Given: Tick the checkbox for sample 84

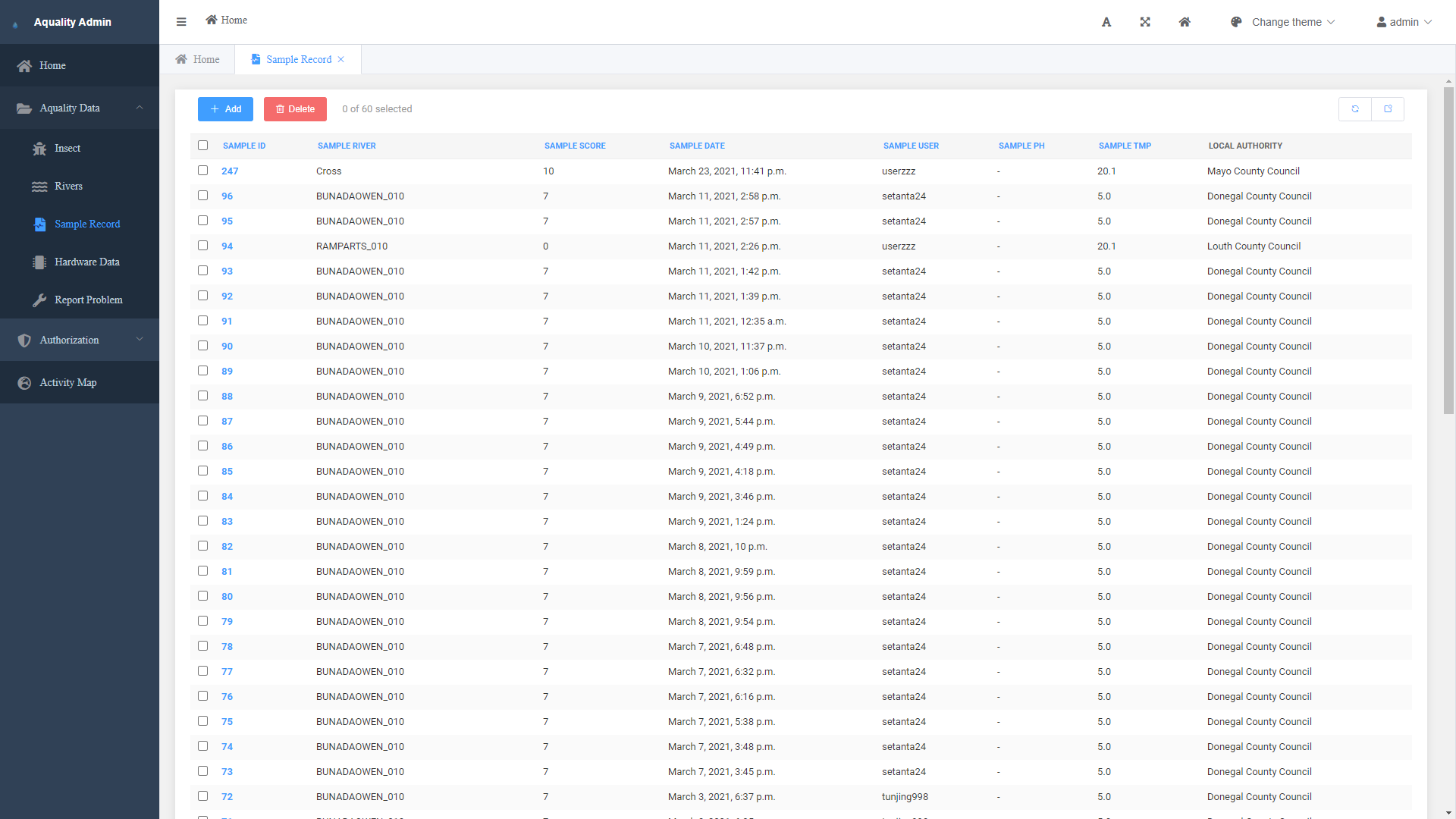Looking at the screenshot, I should tap(202, 496).
